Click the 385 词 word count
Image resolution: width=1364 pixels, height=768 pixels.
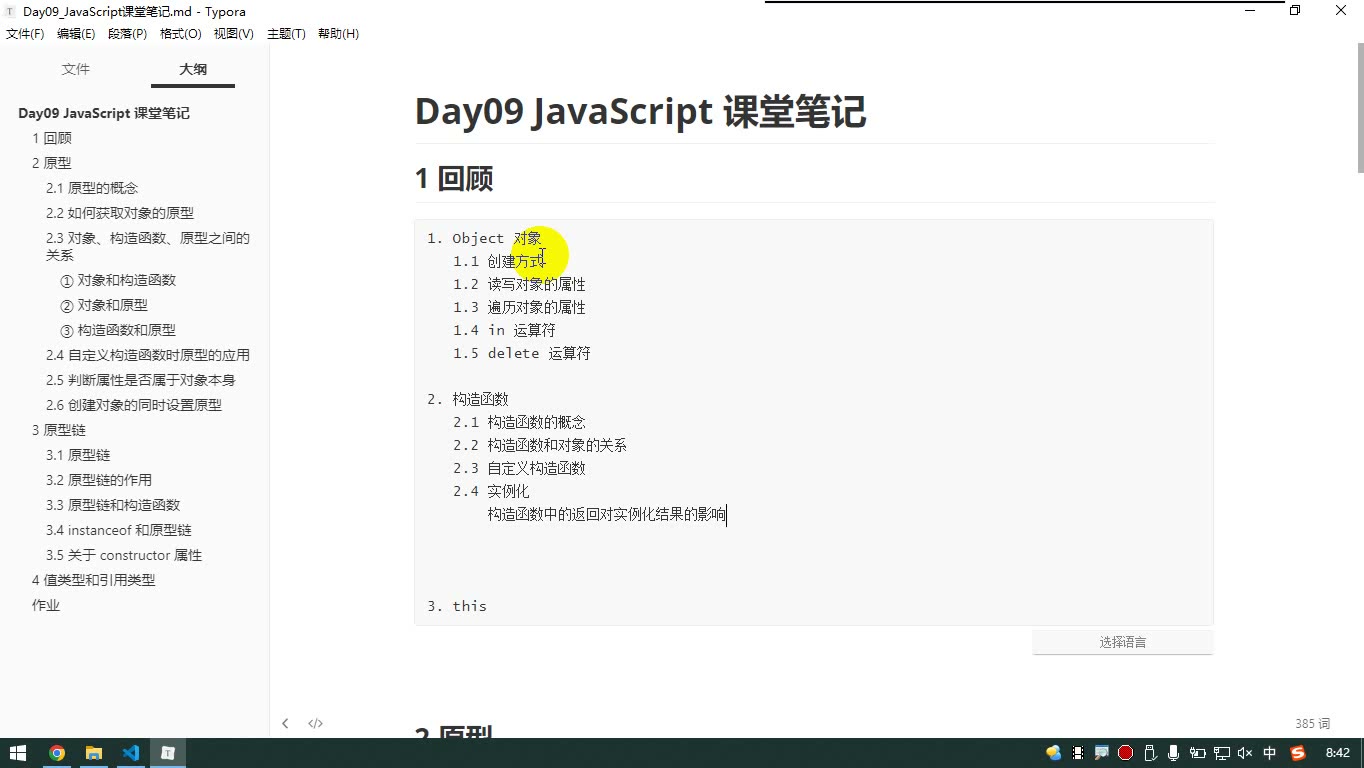coord(1313,723)
